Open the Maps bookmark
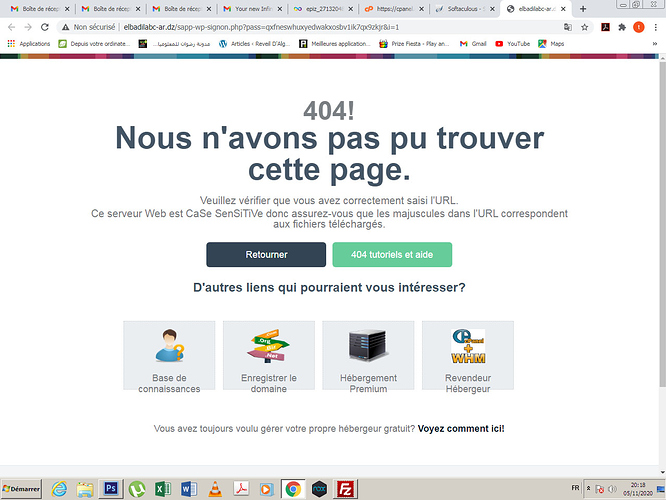Viewport: 666px width, 500px height. [x=551, y=44]
